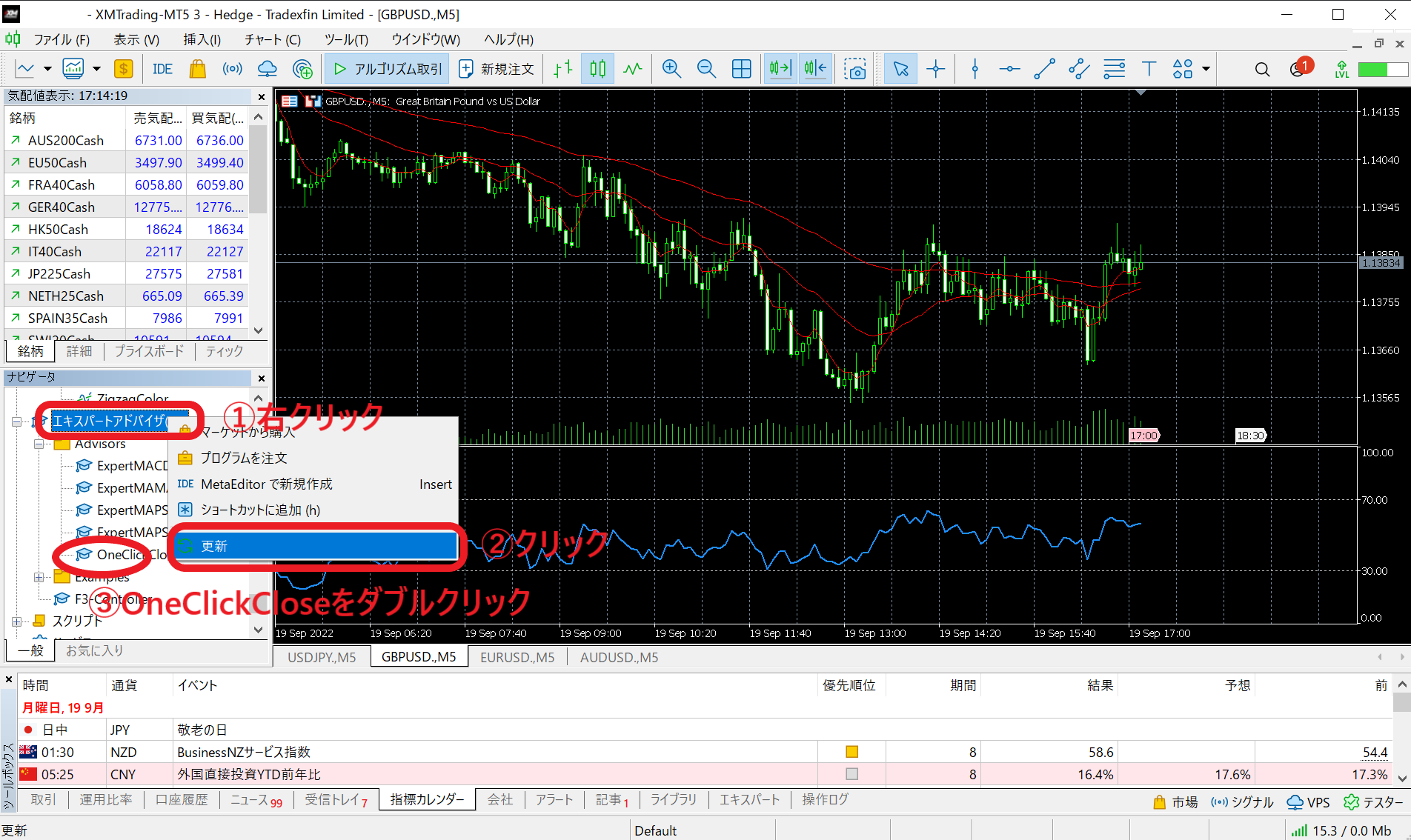Viewport: 1411px width, 840px height.
Task: Open the Tools menu (ツール)
Action: pos(346,39)
